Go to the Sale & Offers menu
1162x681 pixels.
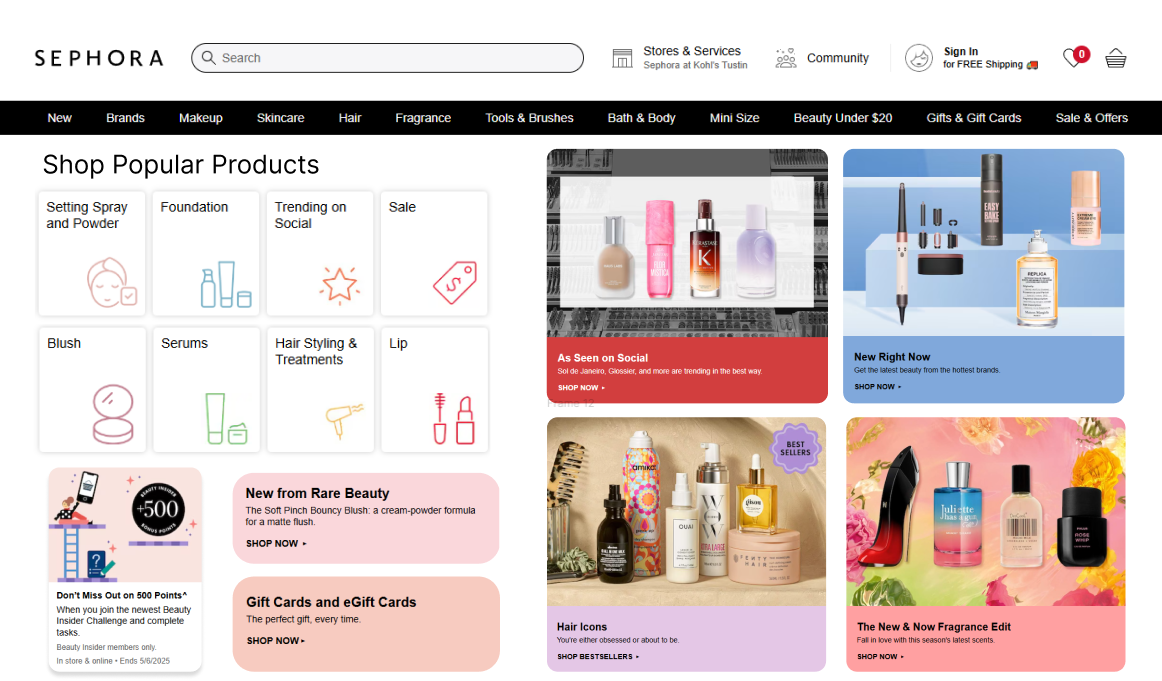click(x=1091, y=118)
